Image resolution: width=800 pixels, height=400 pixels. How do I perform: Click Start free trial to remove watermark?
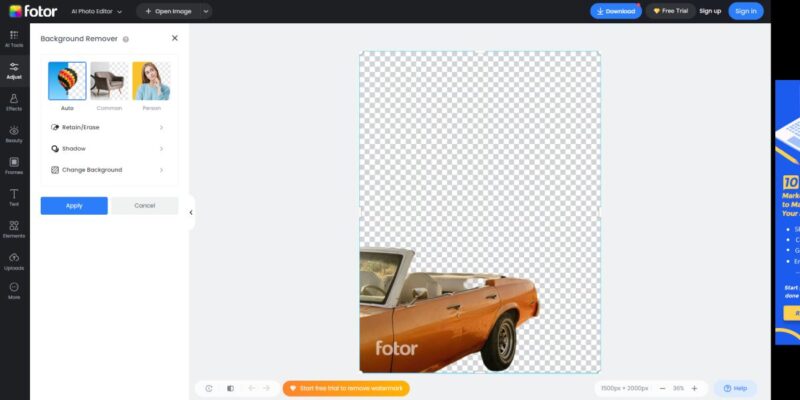click(x=346, y=388)
